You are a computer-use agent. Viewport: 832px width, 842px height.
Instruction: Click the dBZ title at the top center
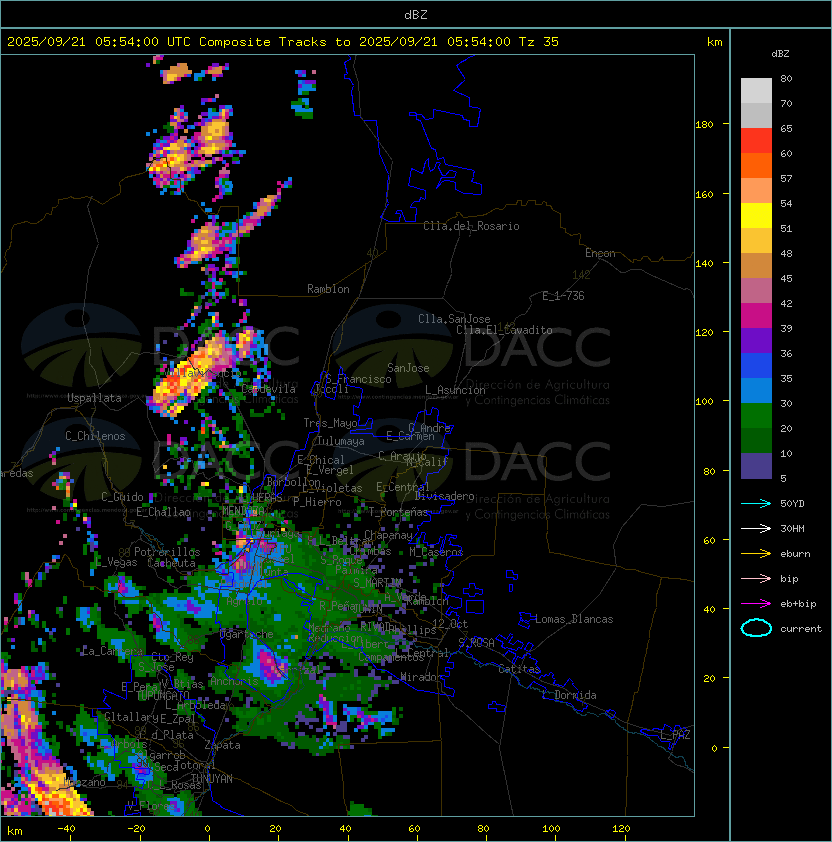coord(416,14)
